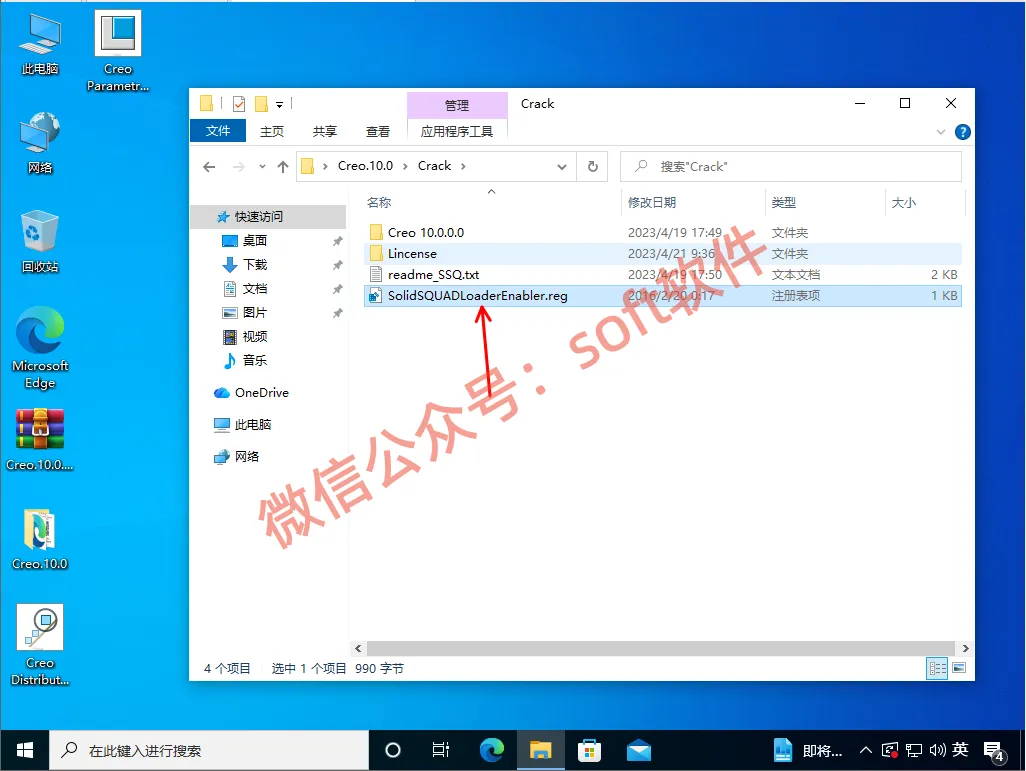Open Creo.10.0 folder on desktop
The height and width of the screenshot is (771, 1026).
(40, 539)
